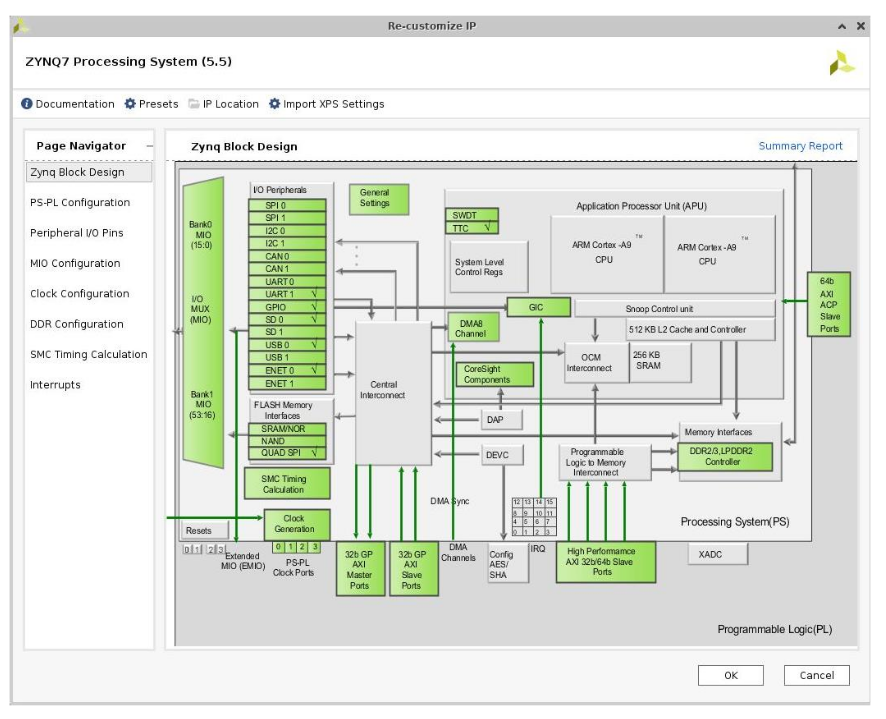Viewport: 886px width, 719px height.
Task: Select the USB 1 peripheral block
Action: 287,358
